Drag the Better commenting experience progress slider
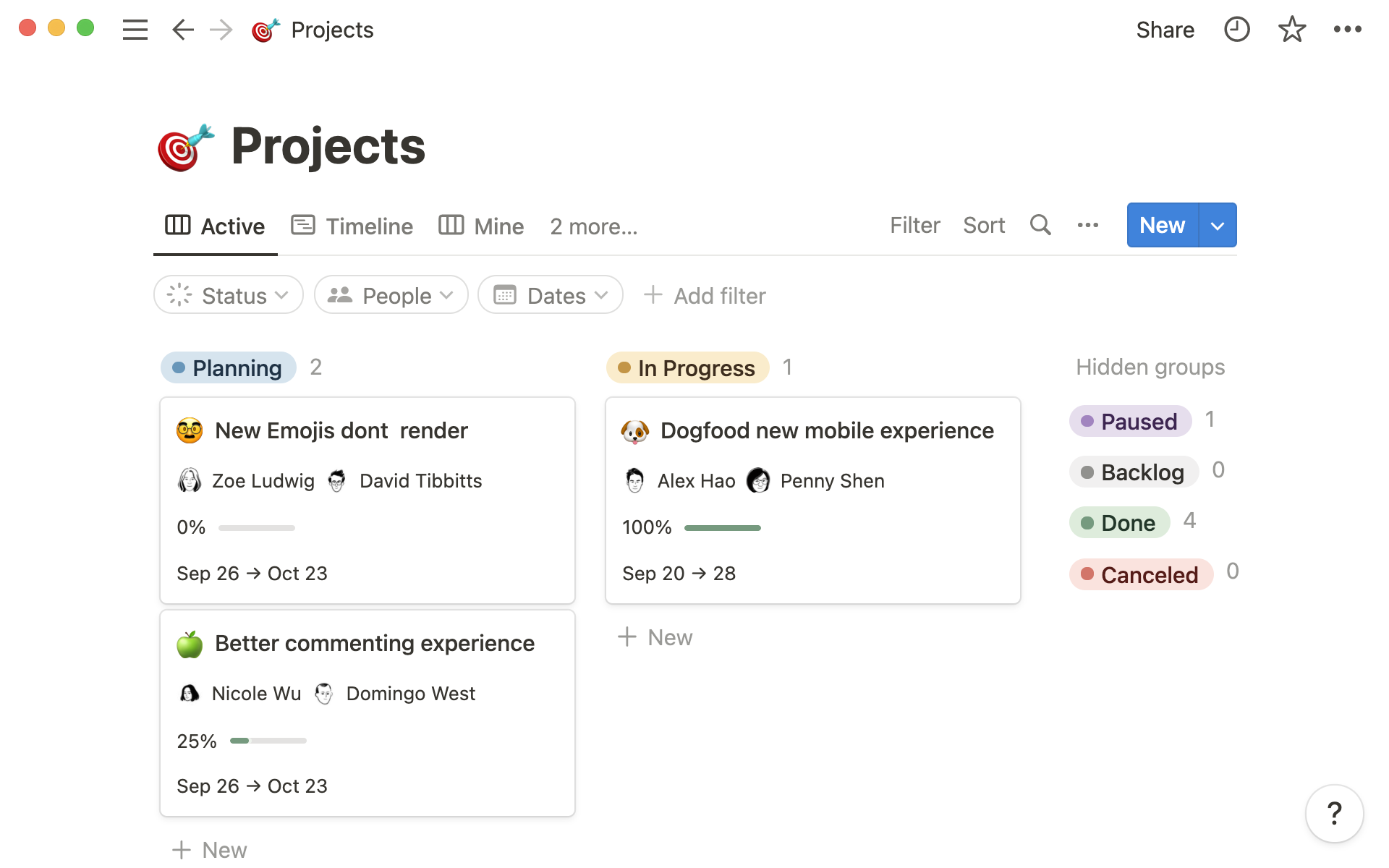This screenshot has width=1389, height=868. [x=247, y=740]
